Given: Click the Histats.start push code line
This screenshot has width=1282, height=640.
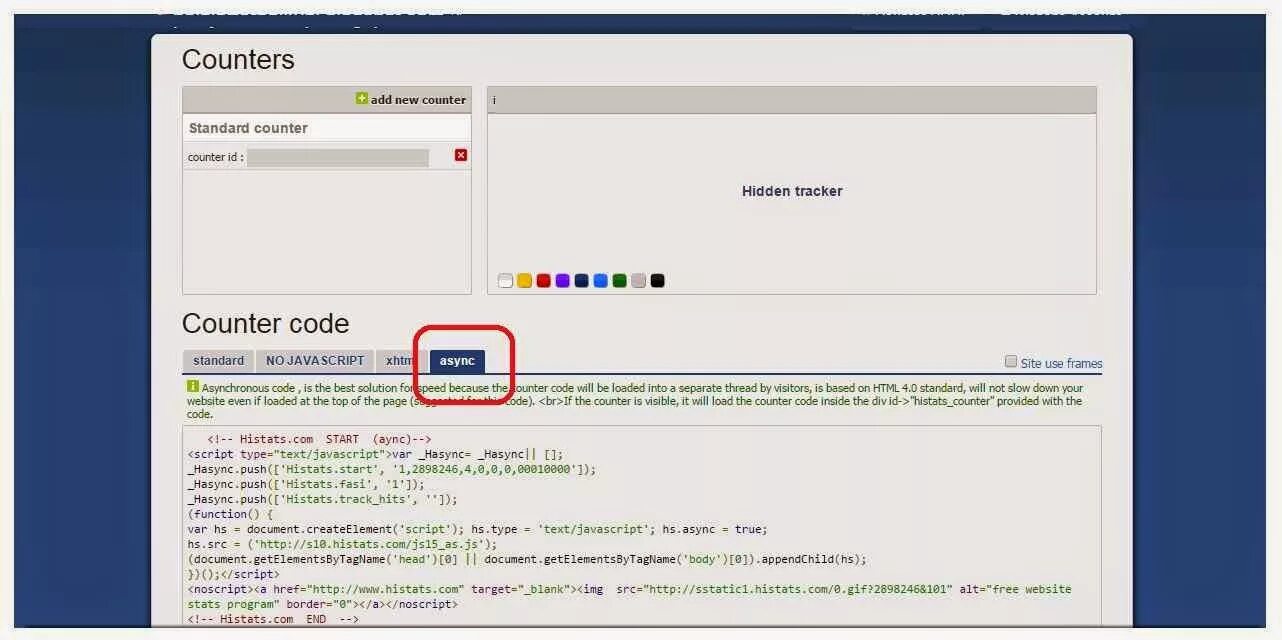Looking at the screenshot, I should (x=392, y=469).
